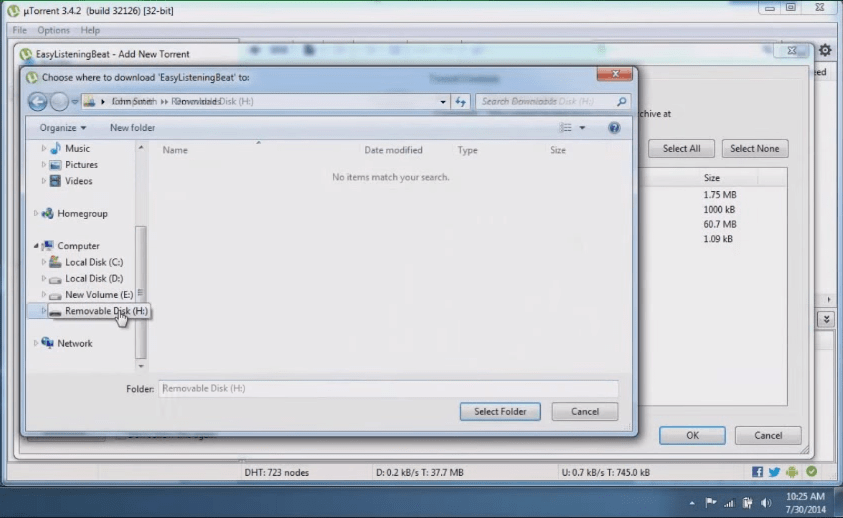Click the volume icon in system tray
Image resolution: width=843 pixels, height=518 pixels.
(766, 503)
